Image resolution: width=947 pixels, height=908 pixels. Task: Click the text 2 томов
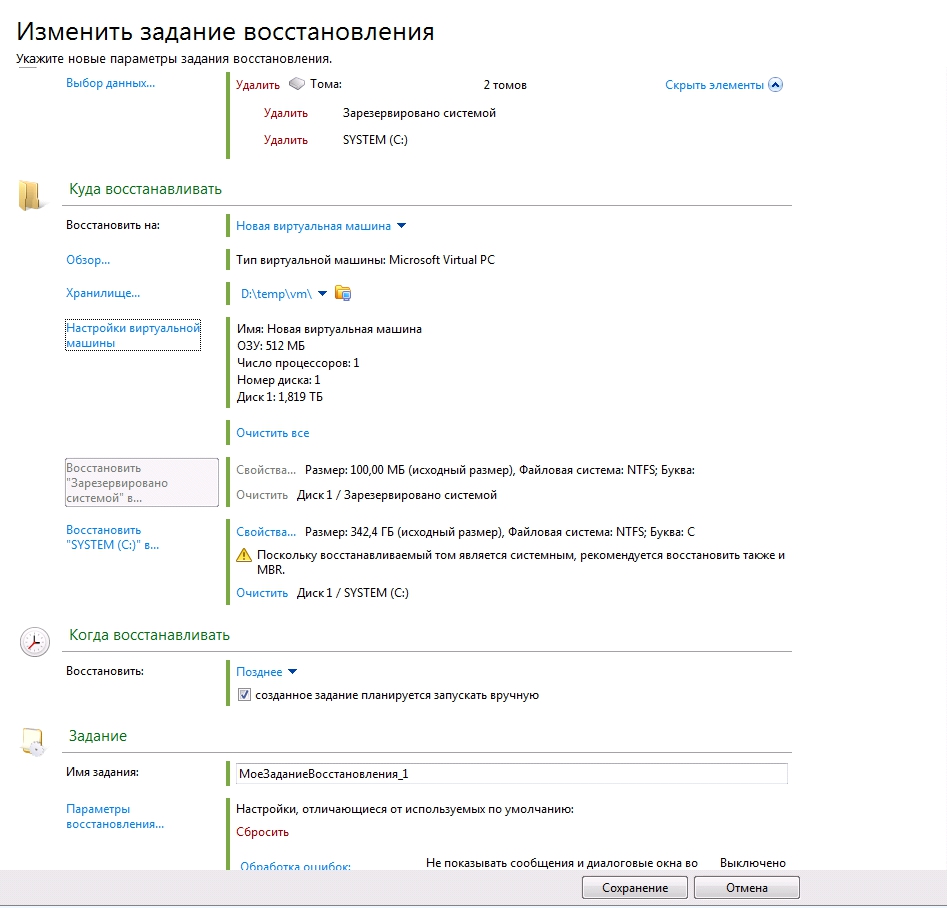pos(505,85)
